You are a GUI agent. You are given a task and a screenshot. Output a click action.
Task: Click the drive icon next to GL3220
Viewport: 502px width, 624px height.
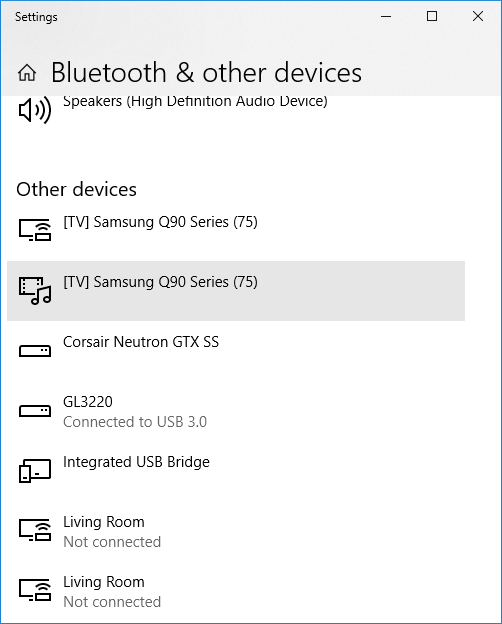(x=35, y=411)
